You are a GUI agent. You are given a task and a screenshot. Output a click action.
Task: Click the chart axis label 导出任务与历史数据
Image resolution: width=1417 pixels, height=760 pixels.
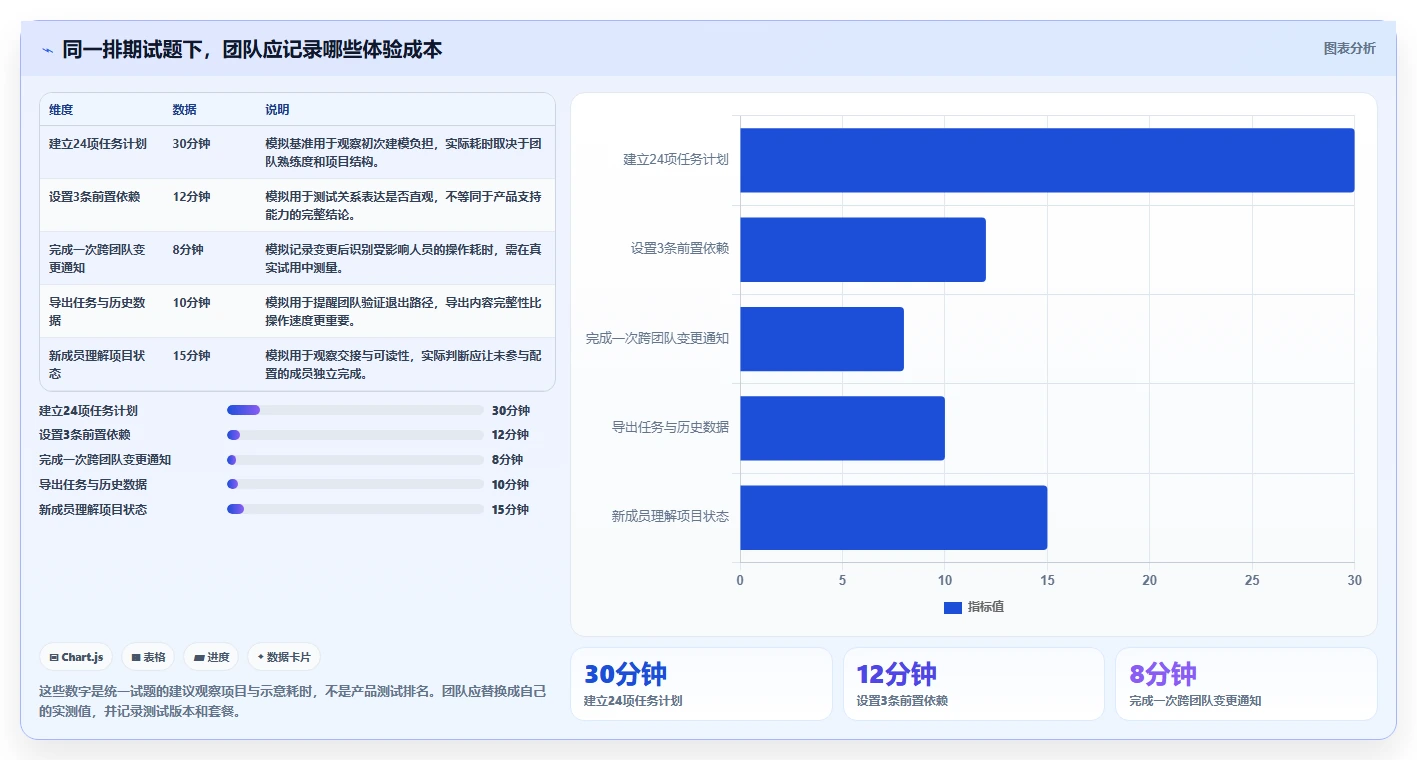pyautogui.click(x=670, y=427)
